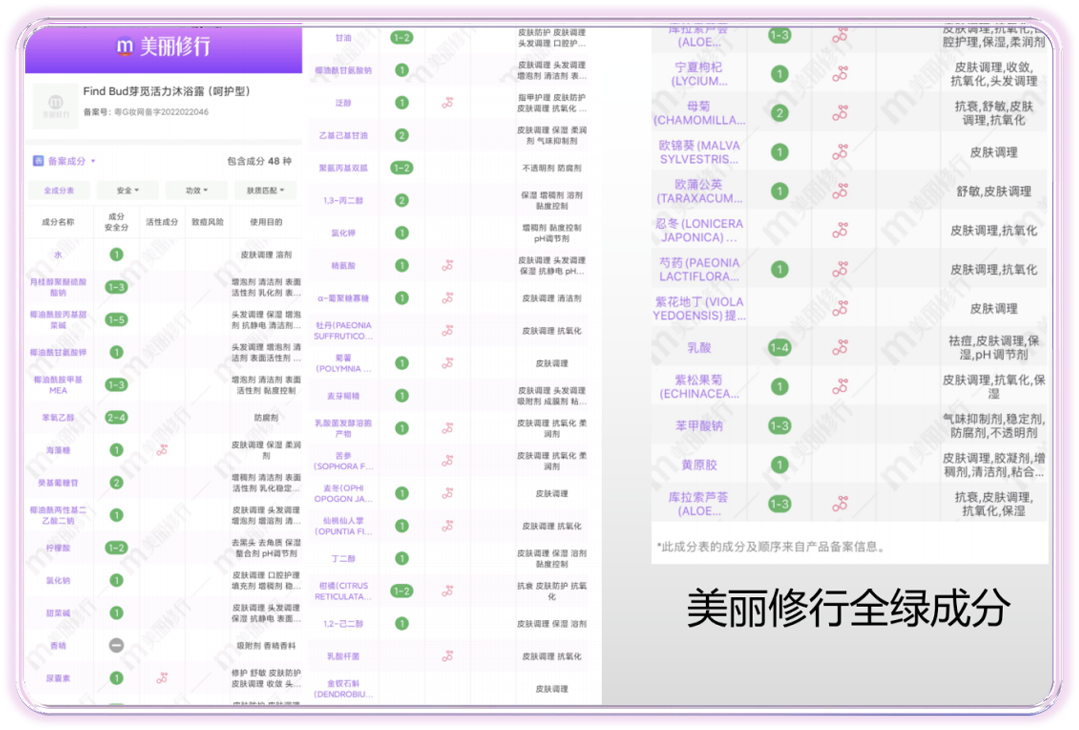This screenshot has height=730, width=1079.
Task: Click active ingredient icon for 柑橘 CITRUS
Action: coord(447,591)
